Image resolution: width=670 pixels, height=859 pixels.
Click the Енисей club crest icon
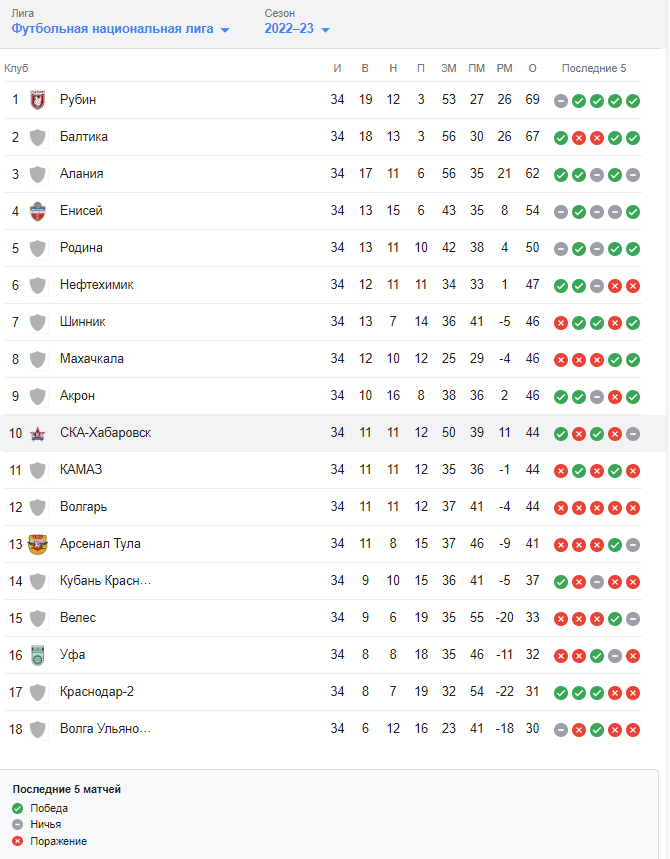37,211
